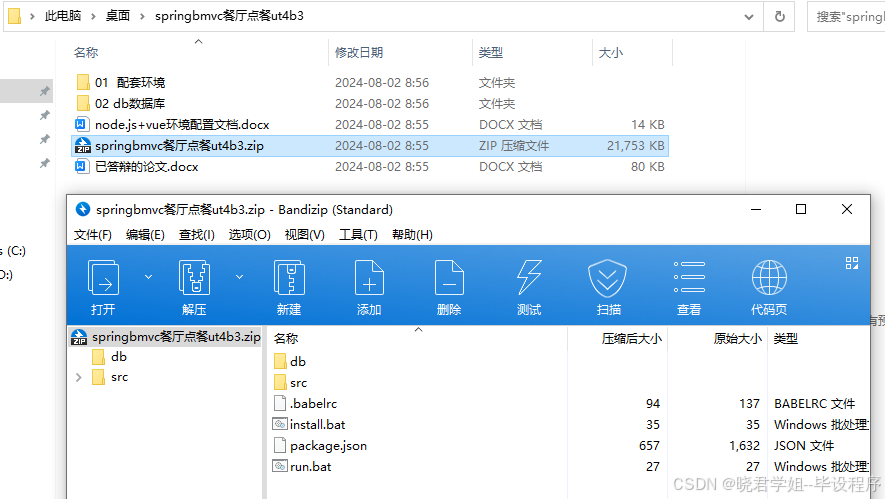Open the 视图(V) menu
The width and height of the screenshot is (885, 499).
(x=305, y=234)
